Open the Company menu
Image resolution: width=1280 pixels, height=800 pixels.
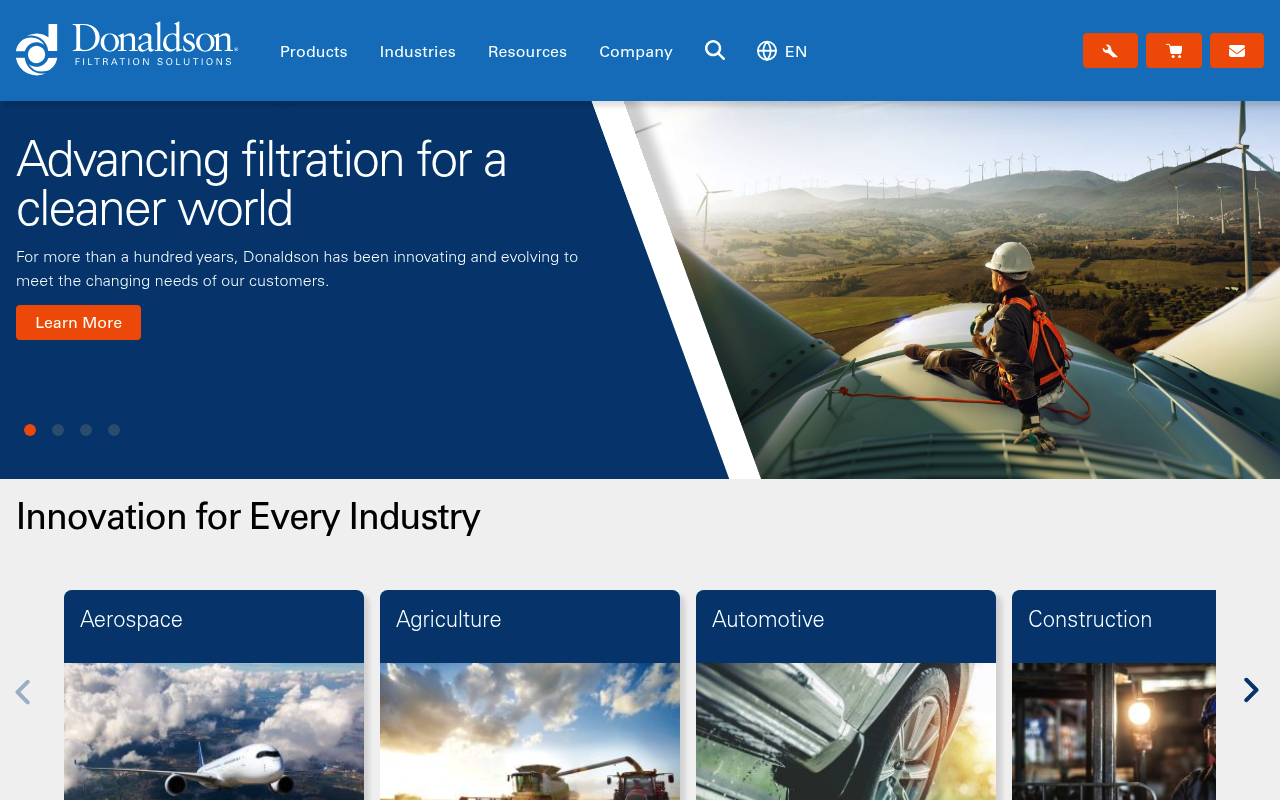[636, 51]
